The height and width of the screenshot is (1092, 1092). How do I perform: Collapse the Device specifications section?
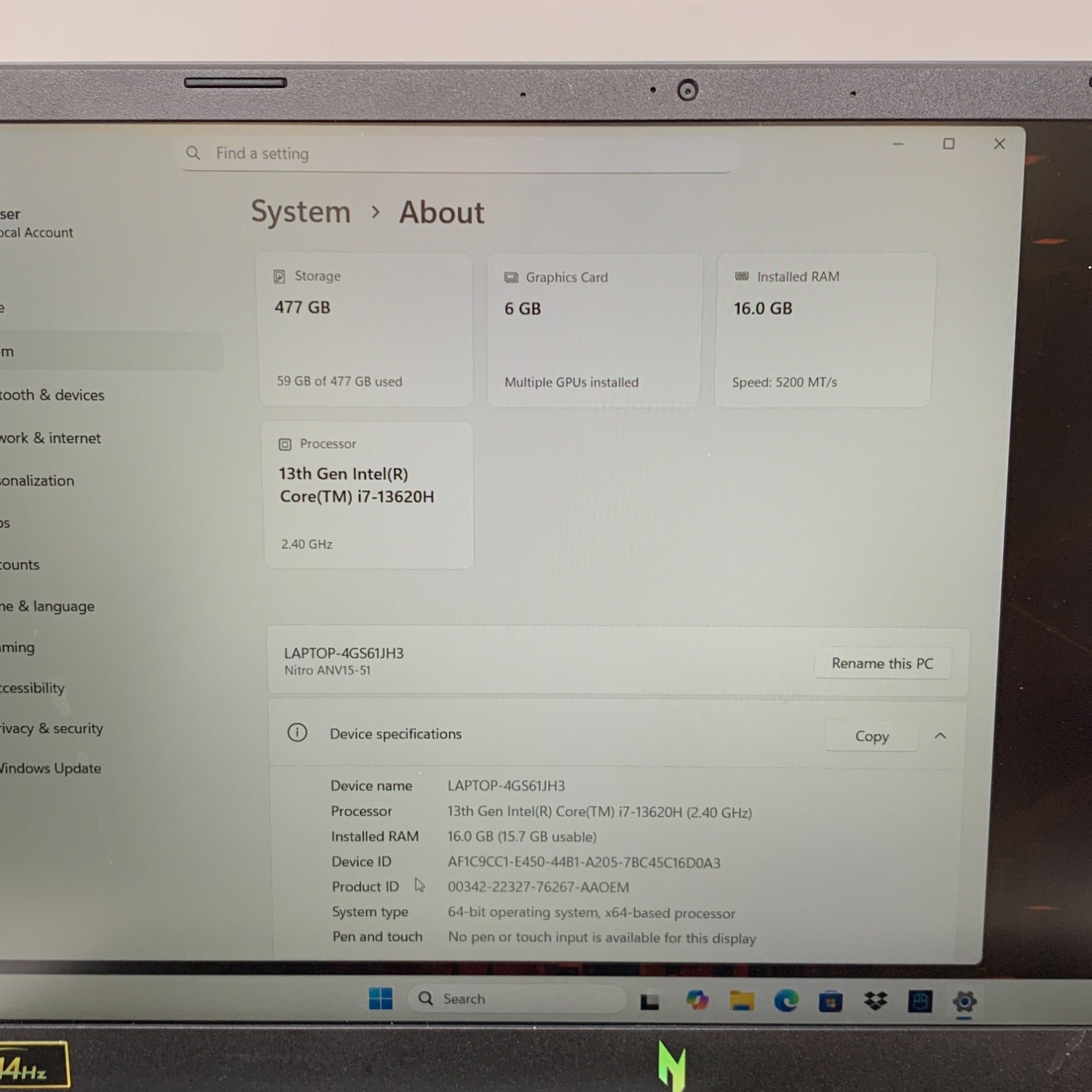(x=940, y=736)
